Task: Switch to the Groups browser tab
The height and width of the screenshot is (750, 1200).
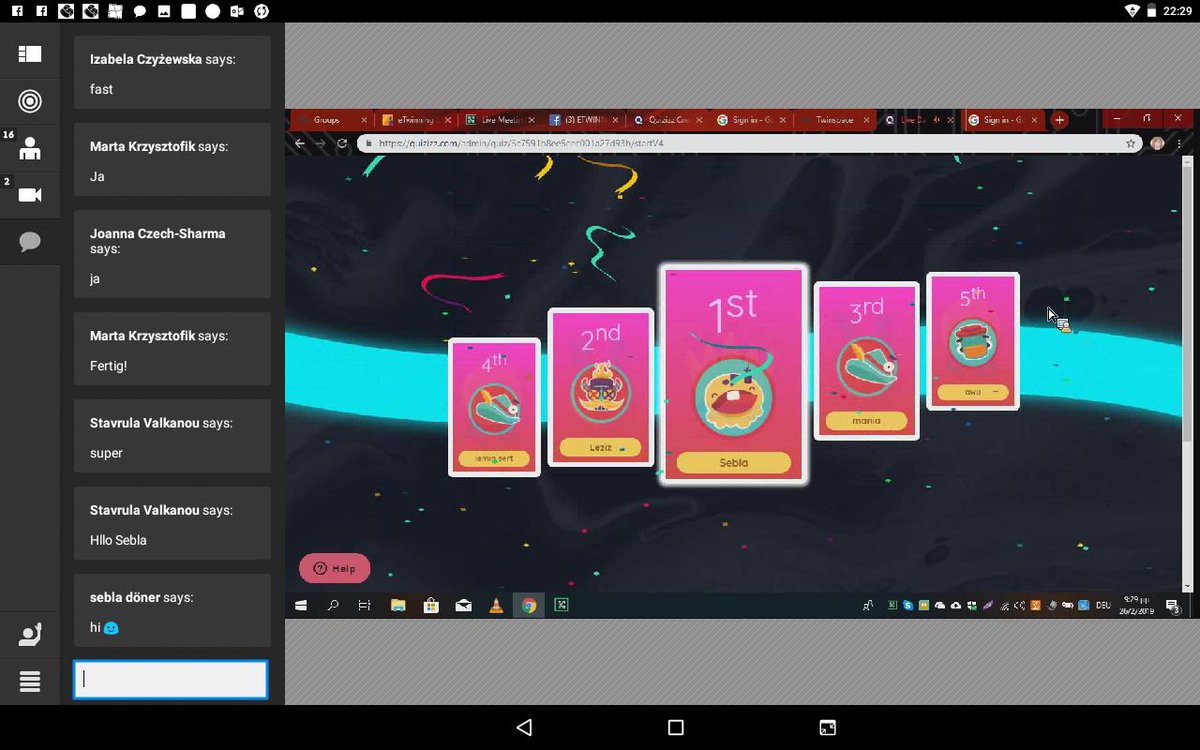Action: click(330, 119)
